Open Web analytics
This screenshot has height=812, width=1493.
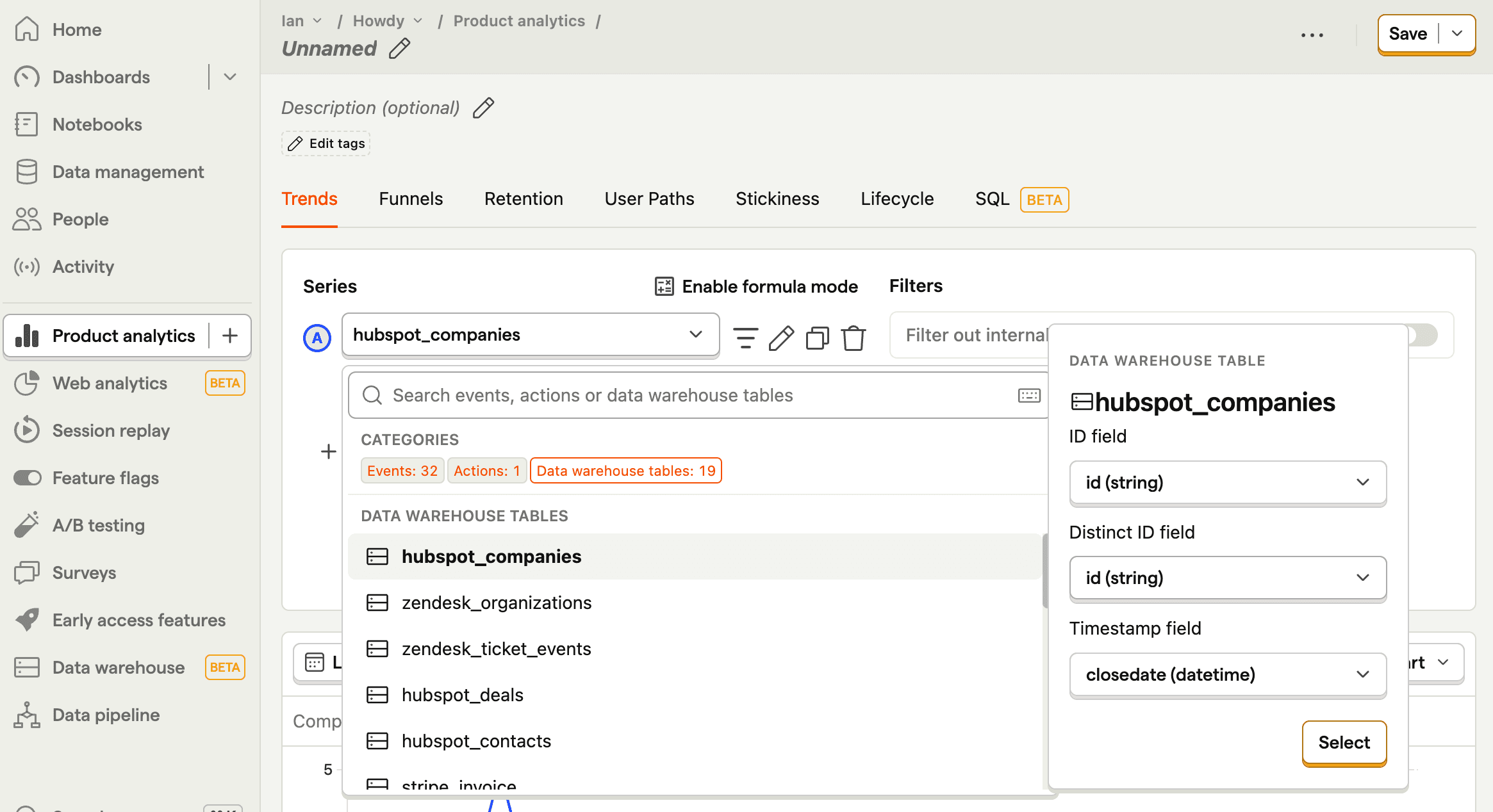pyautogui.click(x=110, y=383)
